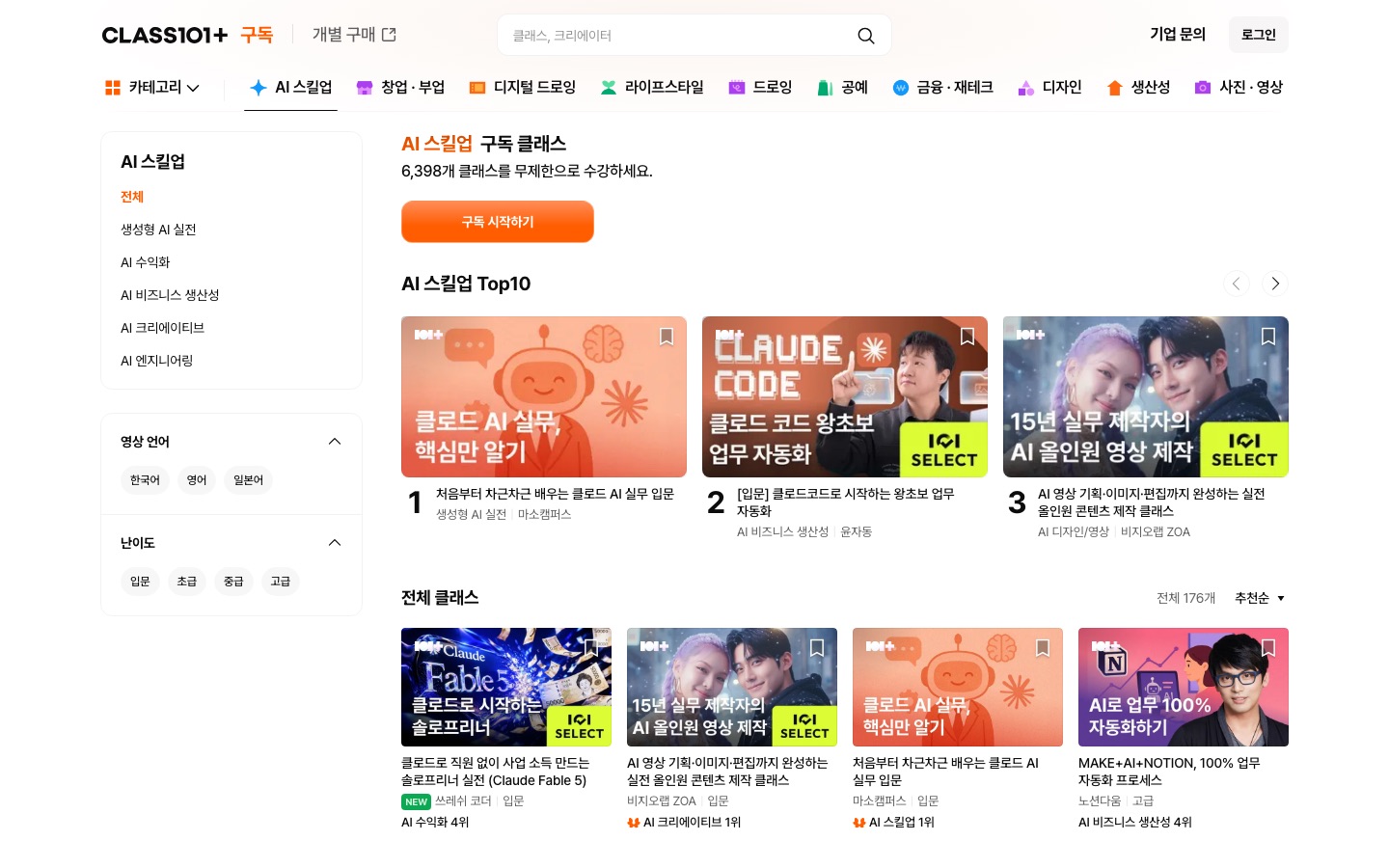Bookmark the AI로 업무 100% 자동화하기 card

(1268, 647)
